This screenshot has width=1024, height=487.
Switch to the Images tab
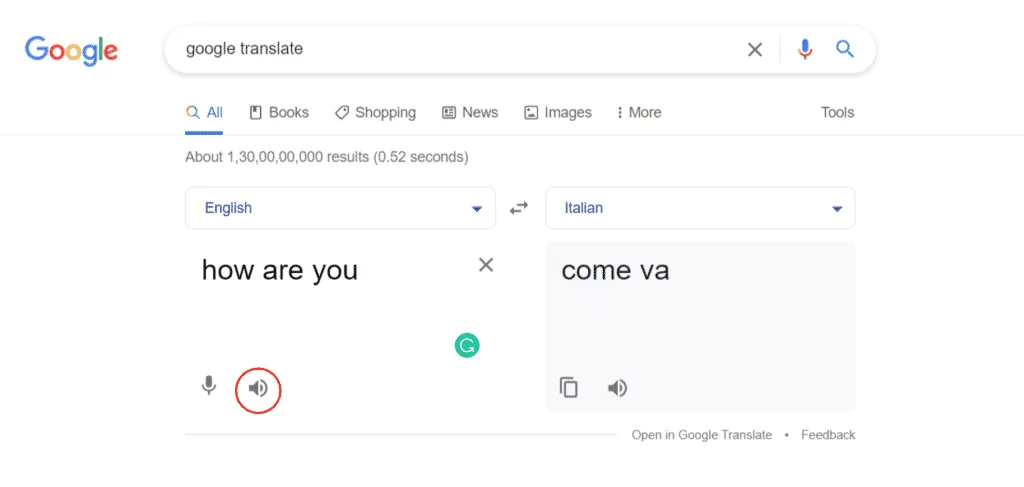(558, 112)
